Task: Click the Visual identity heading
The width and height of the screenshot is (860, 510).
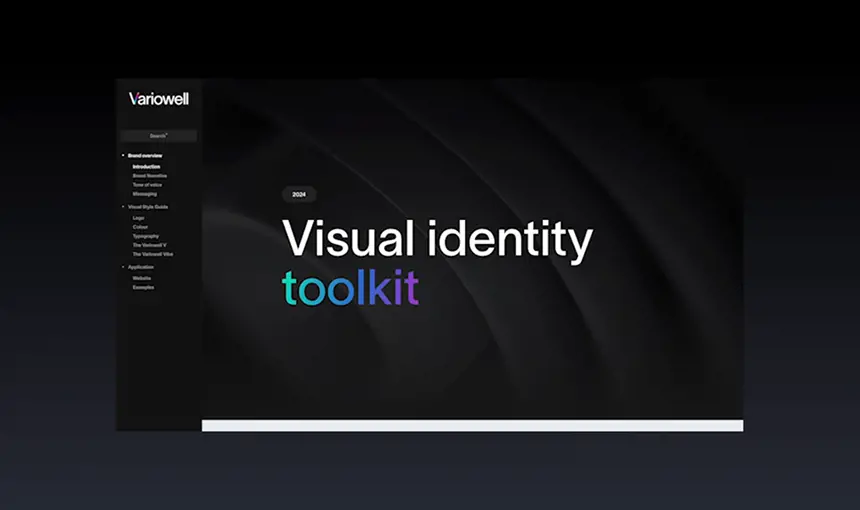Action: pos(437,240)
